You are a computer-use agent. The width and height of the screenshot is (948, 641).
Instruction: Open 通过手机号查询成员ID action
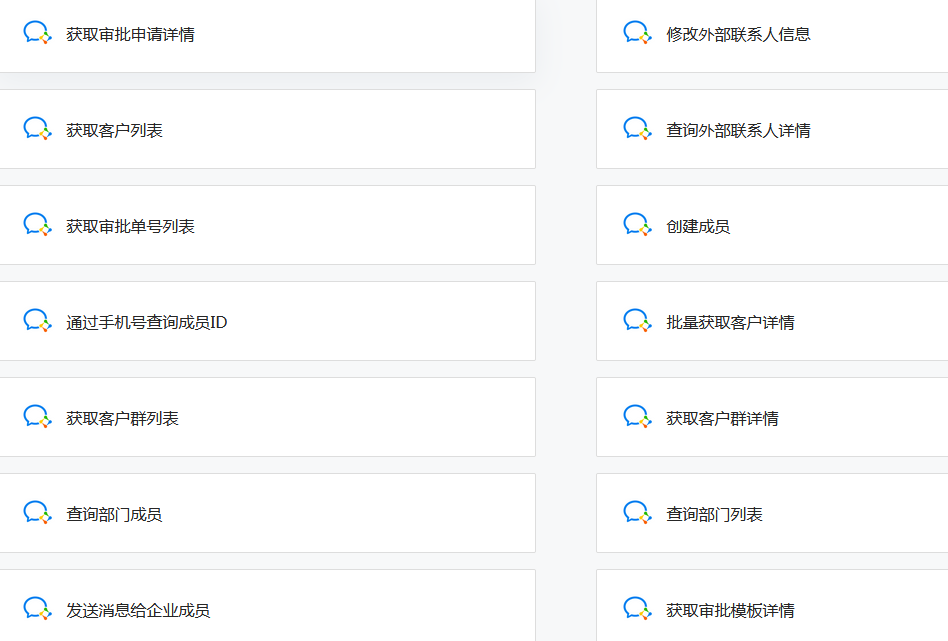click(x=267, y=321)
